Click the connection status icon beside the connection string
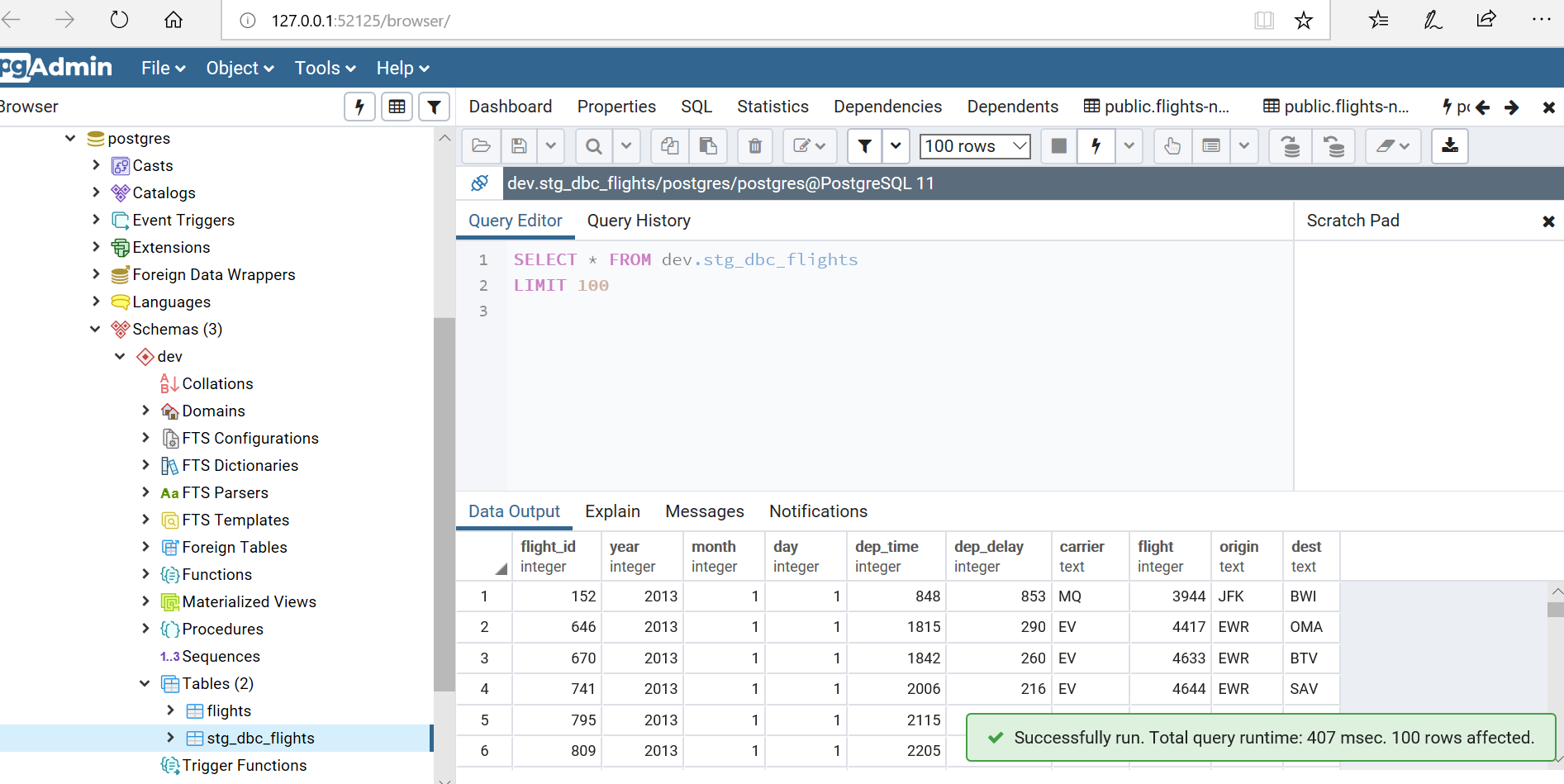Screen dimensions: 1564x784 point(479,183)
